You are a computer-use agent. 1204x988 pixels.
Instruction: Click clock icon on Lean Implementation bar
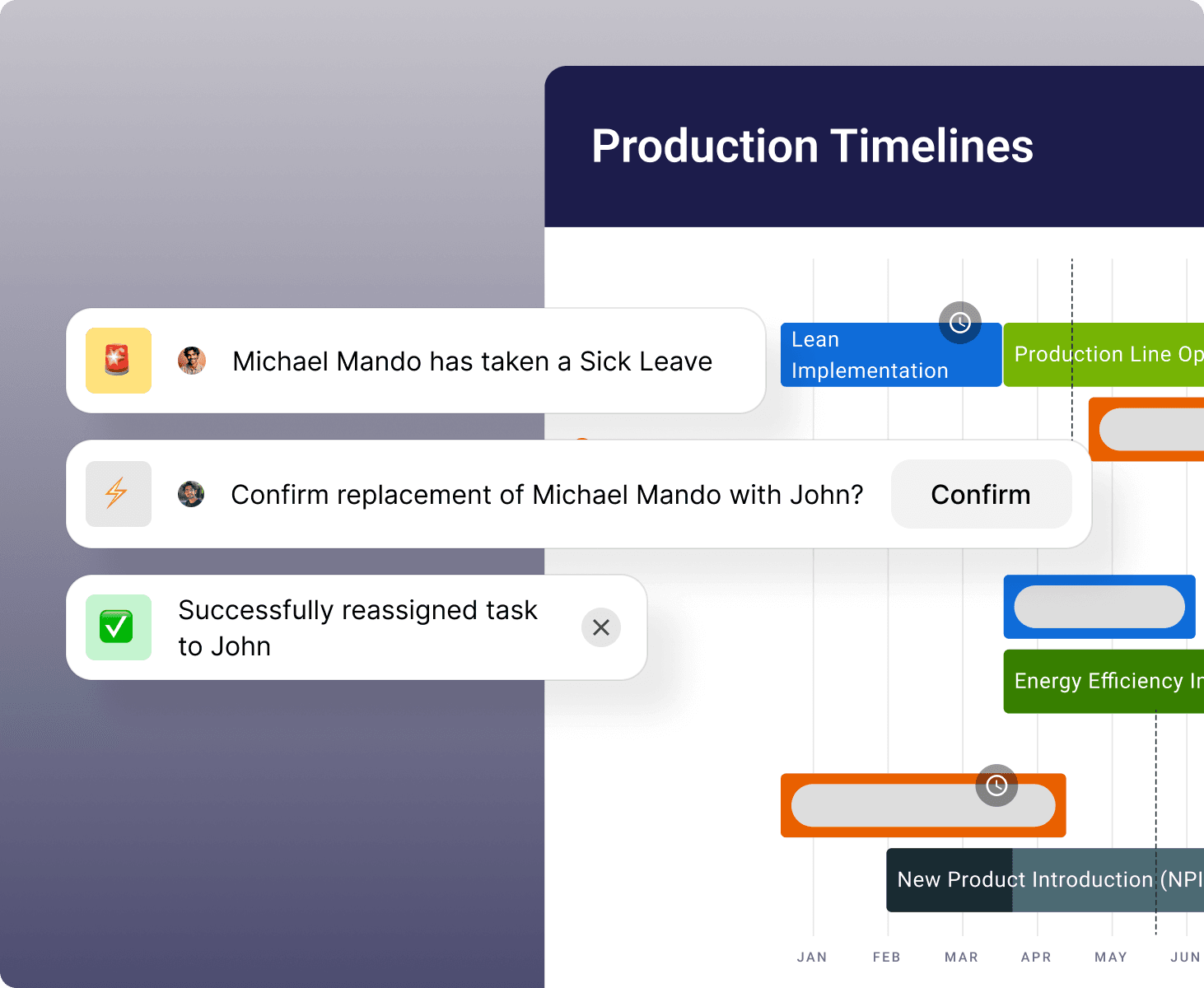tap(960, 323)
